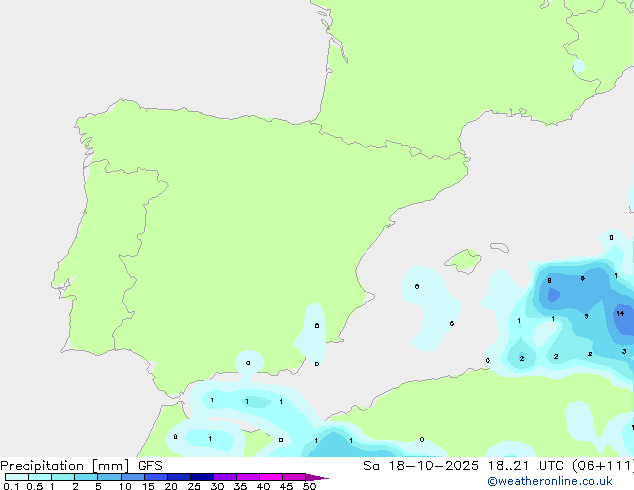
Task: Click the legend tick label '35'
Action: (x=240, y=486)
